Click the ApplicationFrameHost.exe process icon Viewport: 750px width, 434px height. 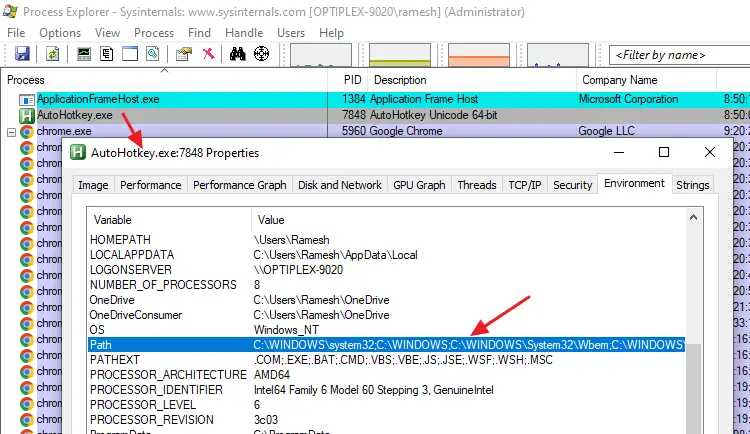tap(26, 100)
